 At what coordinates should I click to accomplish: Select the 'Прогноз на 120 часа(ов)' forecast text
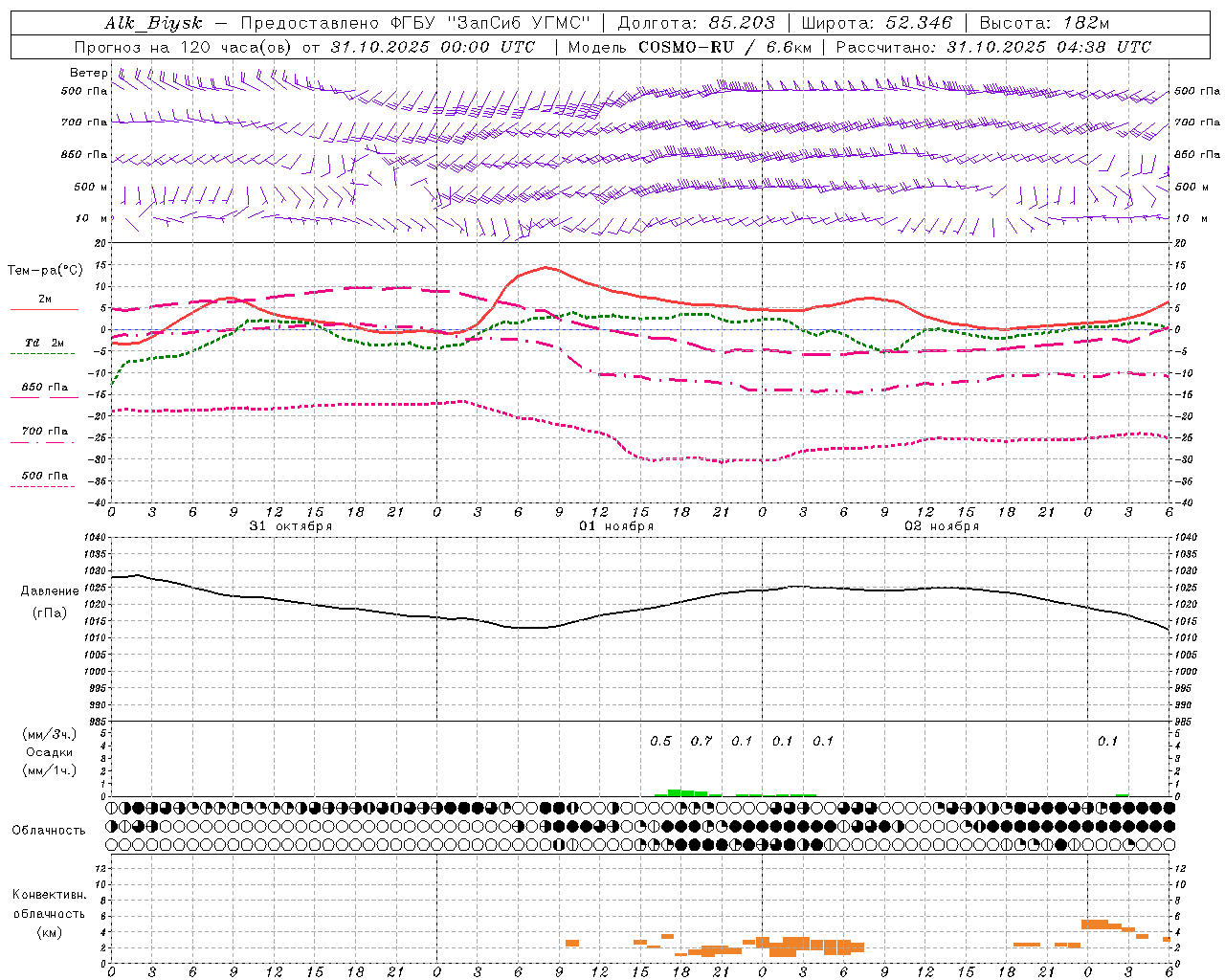183,47
